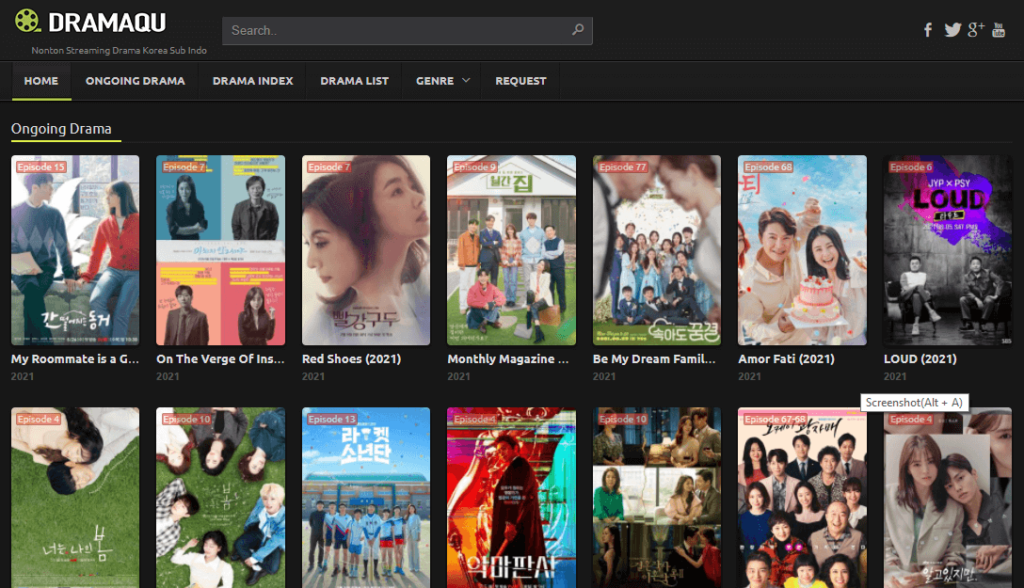Open the YouTube social icon

999,29
